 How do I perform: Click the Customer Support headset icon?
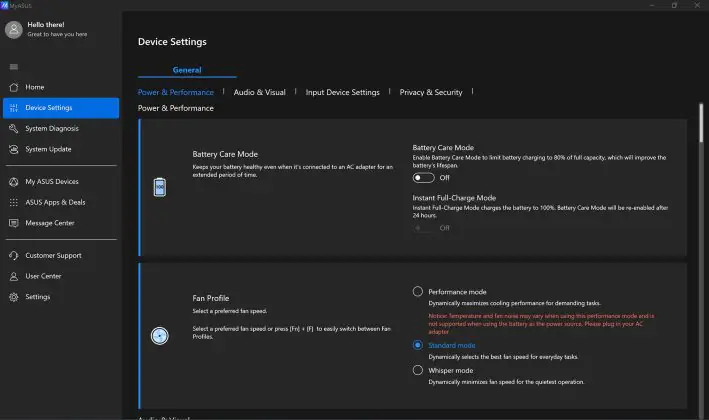point(14,255)
